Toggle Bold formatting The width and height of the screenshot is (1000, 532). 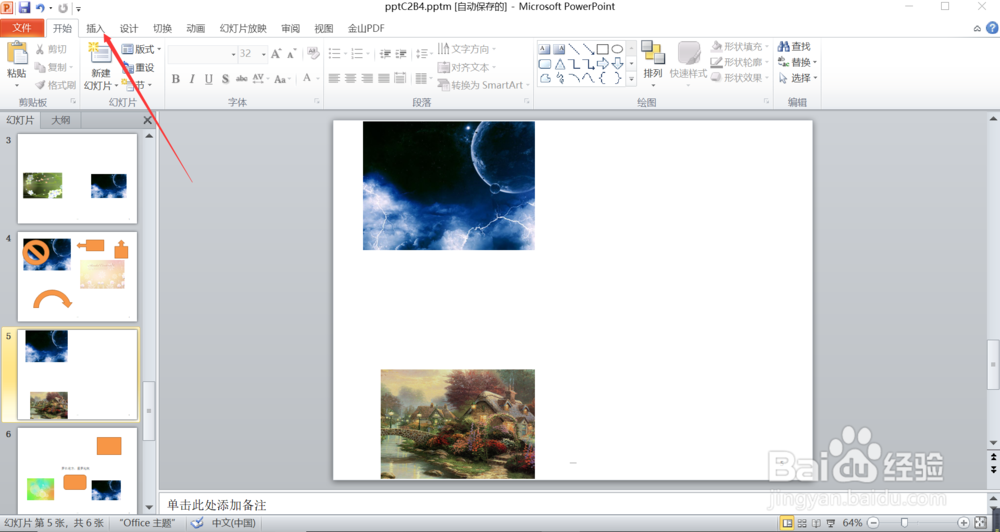(175, 79)
